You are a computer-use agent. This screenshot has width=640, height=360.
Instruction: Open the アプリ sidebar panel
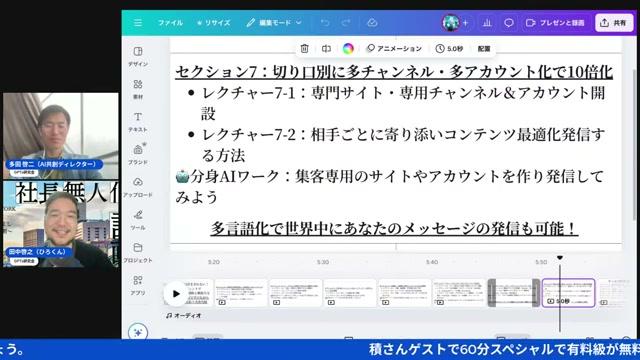[138, 285]
